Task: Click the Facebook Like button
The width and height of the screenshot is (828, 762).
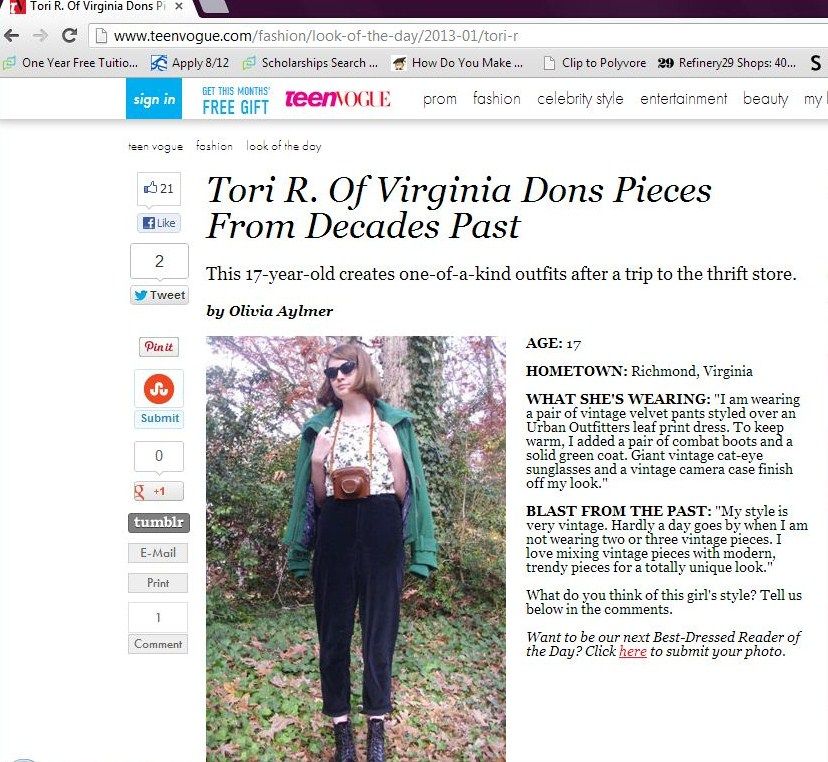Action: [x=159, y=223]
